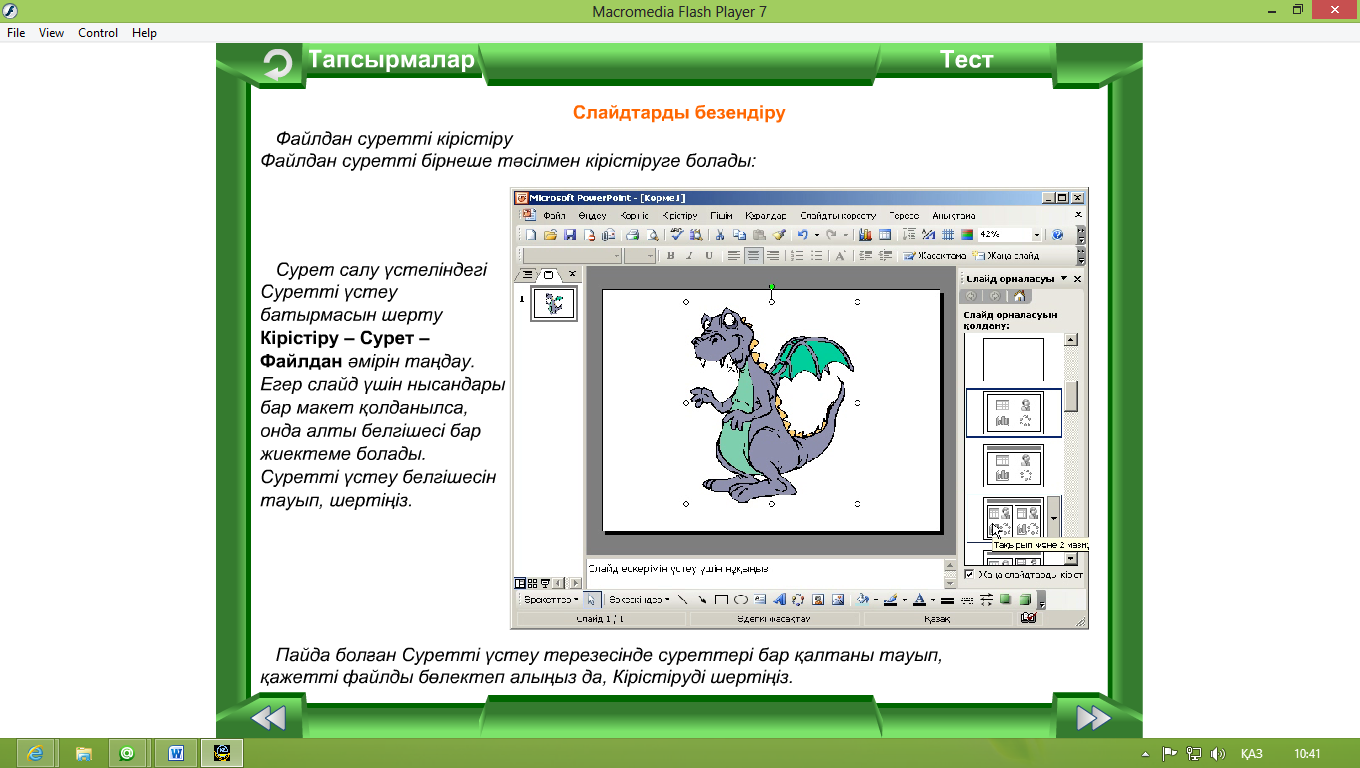Click the font color swatch button

tap(919, 600)
